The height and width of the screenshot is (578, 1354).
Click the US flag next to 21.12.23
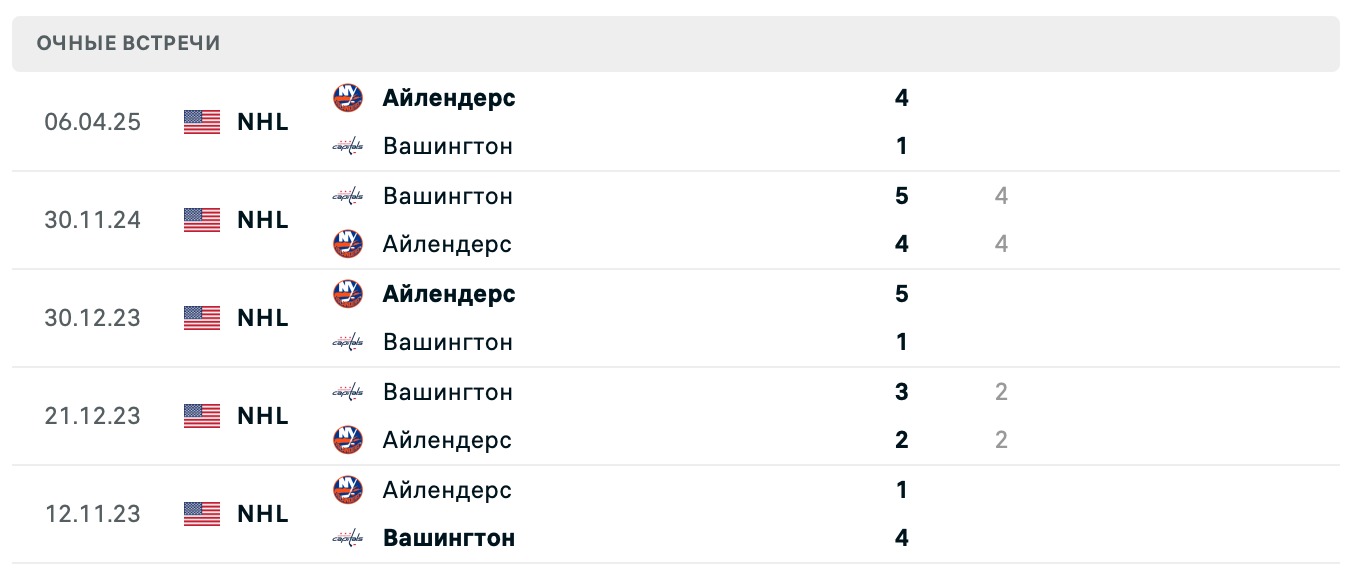click(x=200, y=416)
